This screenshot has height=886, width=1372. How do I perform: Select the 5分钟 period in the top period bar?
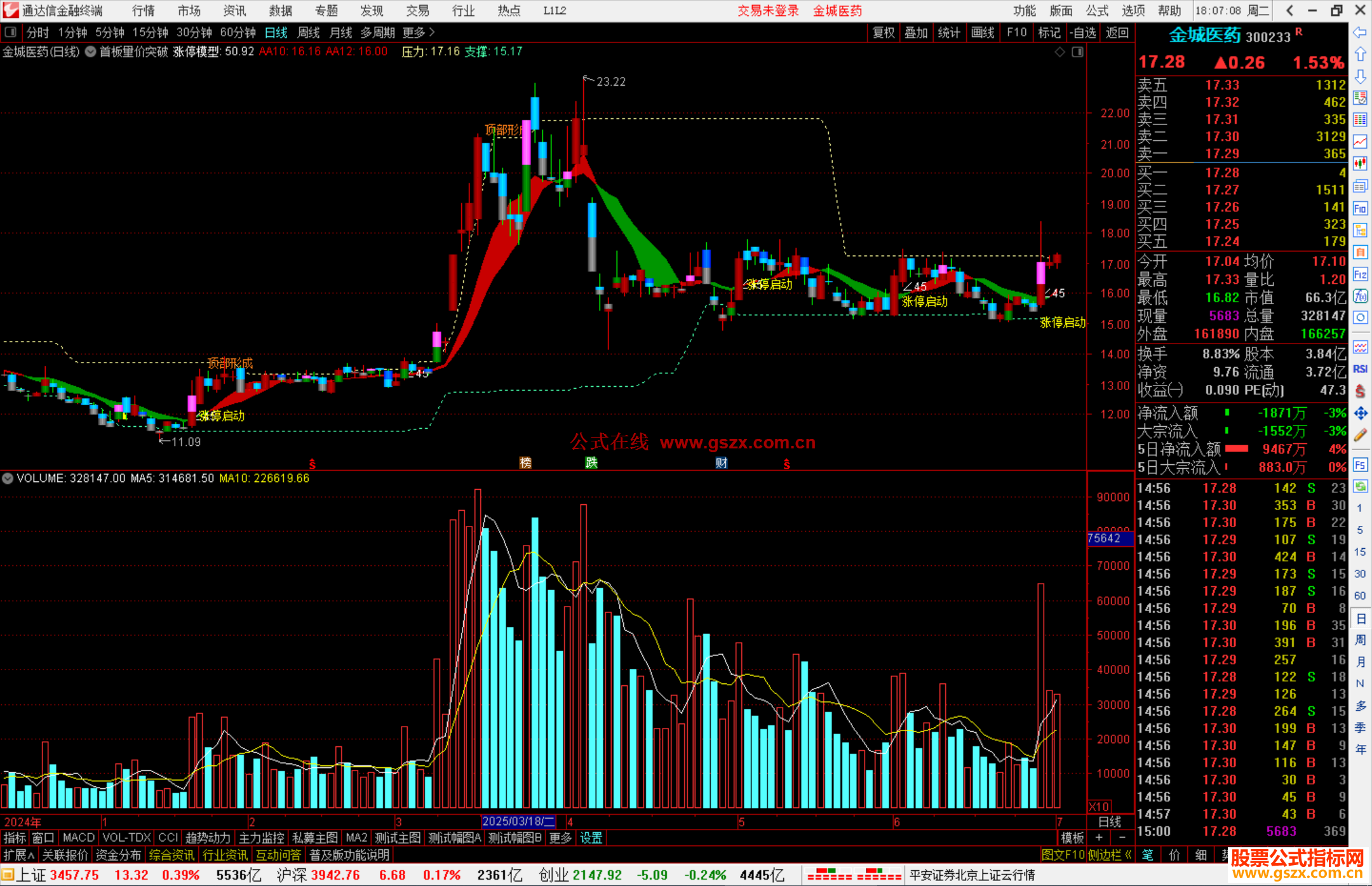110,32
